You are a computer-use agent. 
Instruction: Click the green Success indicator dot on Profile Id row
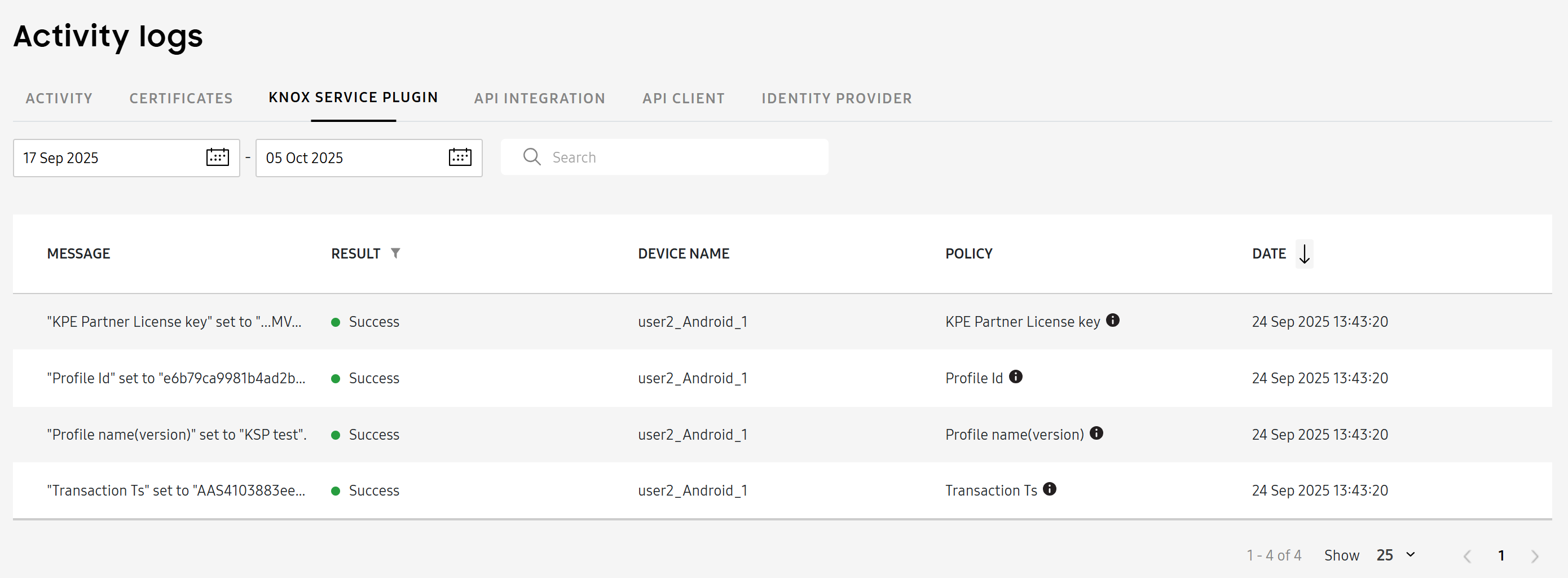tap(336, 378)
